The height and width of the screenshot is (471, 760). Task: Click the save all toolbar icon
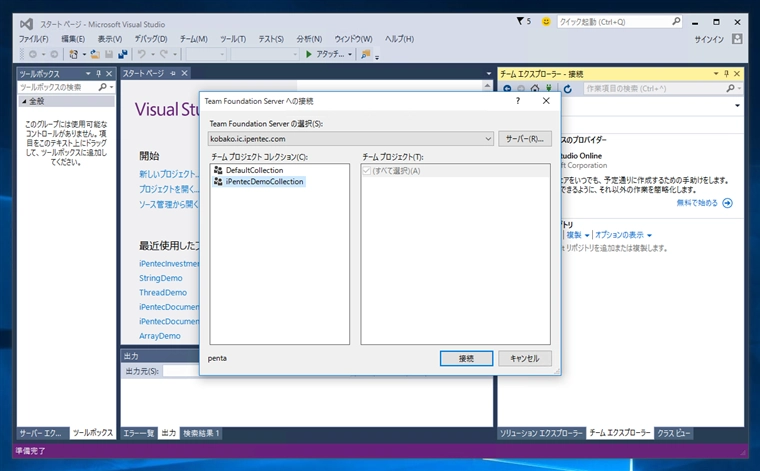click(123, 54)
